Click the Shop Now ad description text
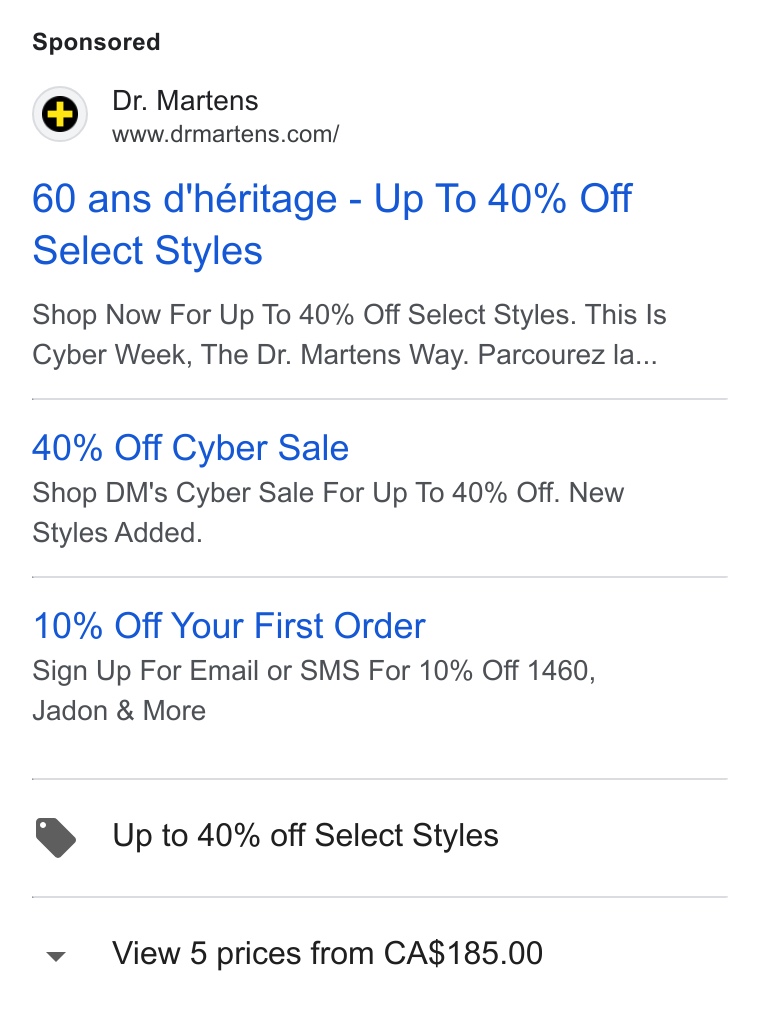The width and height of the screenshot is (760, 1014). [349, 334]
